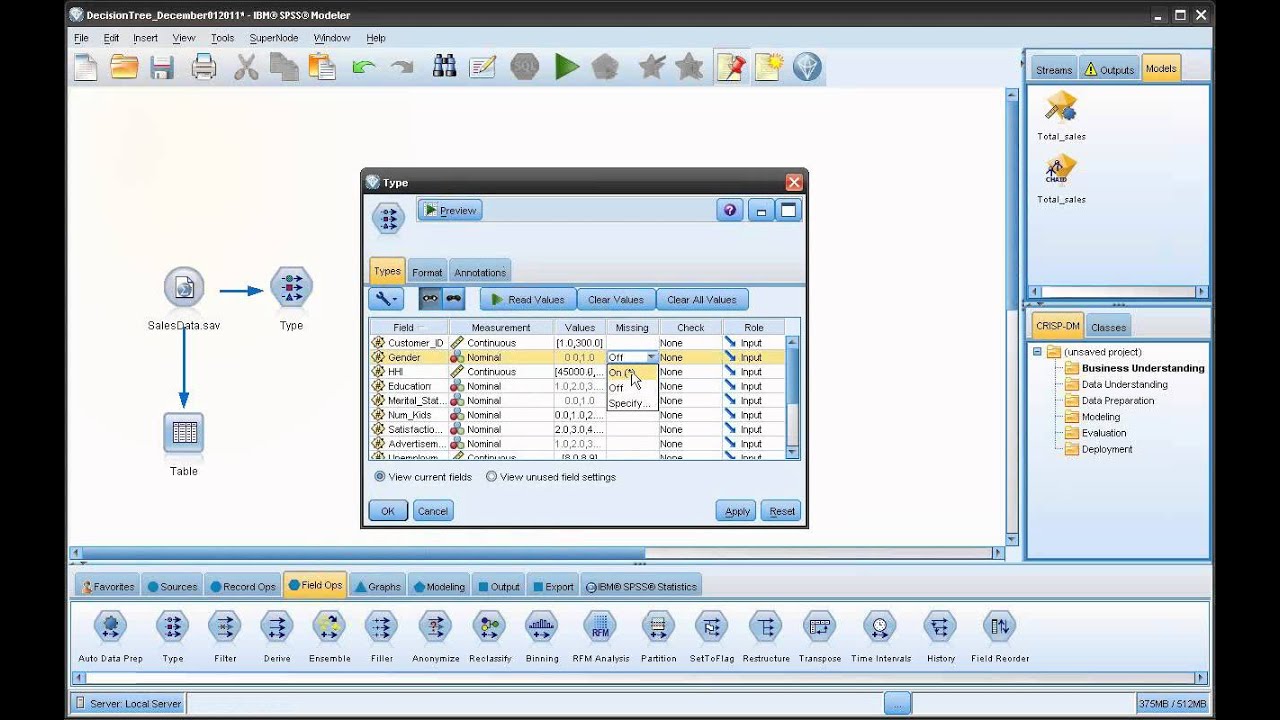1280x720 pixels.
Task: Select the Ensemble node in the palette
Action: (x=329, y=627)
